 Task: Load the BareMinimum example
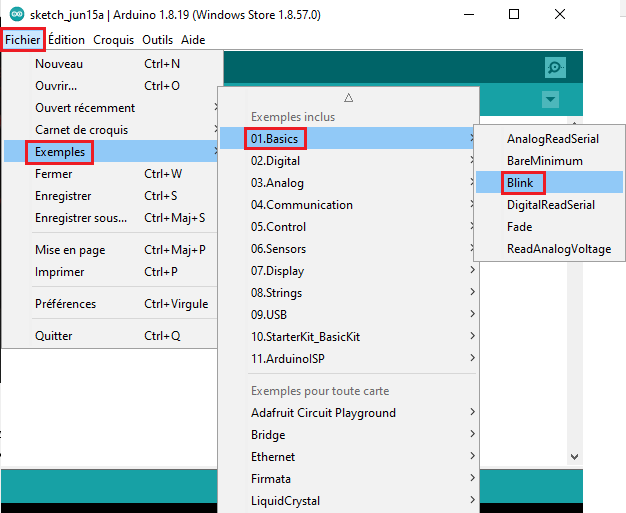point(549,161)
